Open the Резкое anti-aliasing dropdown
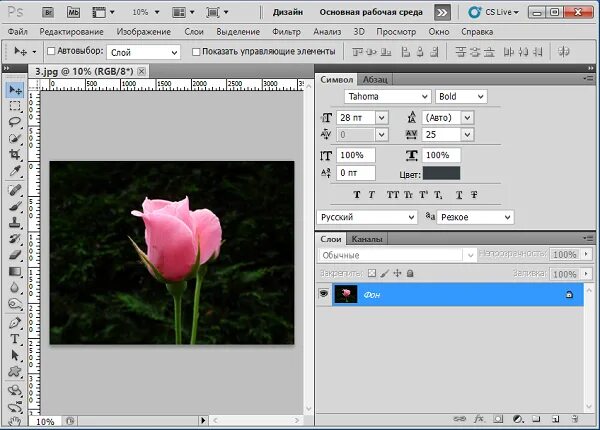This screenshot has height=430, width=600. [476, 217]
